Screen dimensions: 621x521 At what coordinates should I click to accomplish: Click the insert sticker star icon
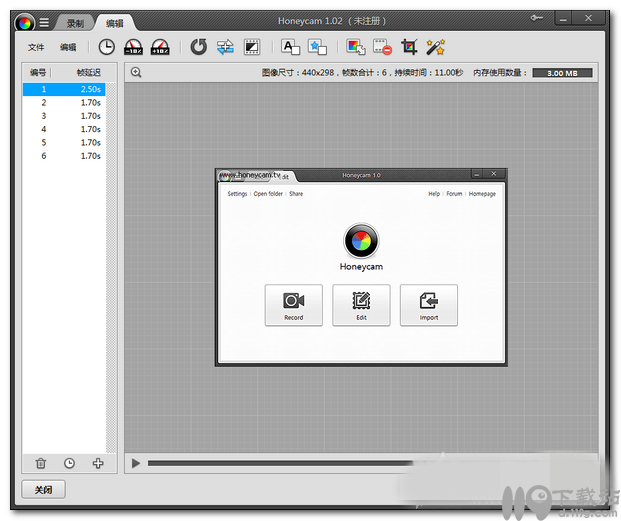click(x=317, y=47)
